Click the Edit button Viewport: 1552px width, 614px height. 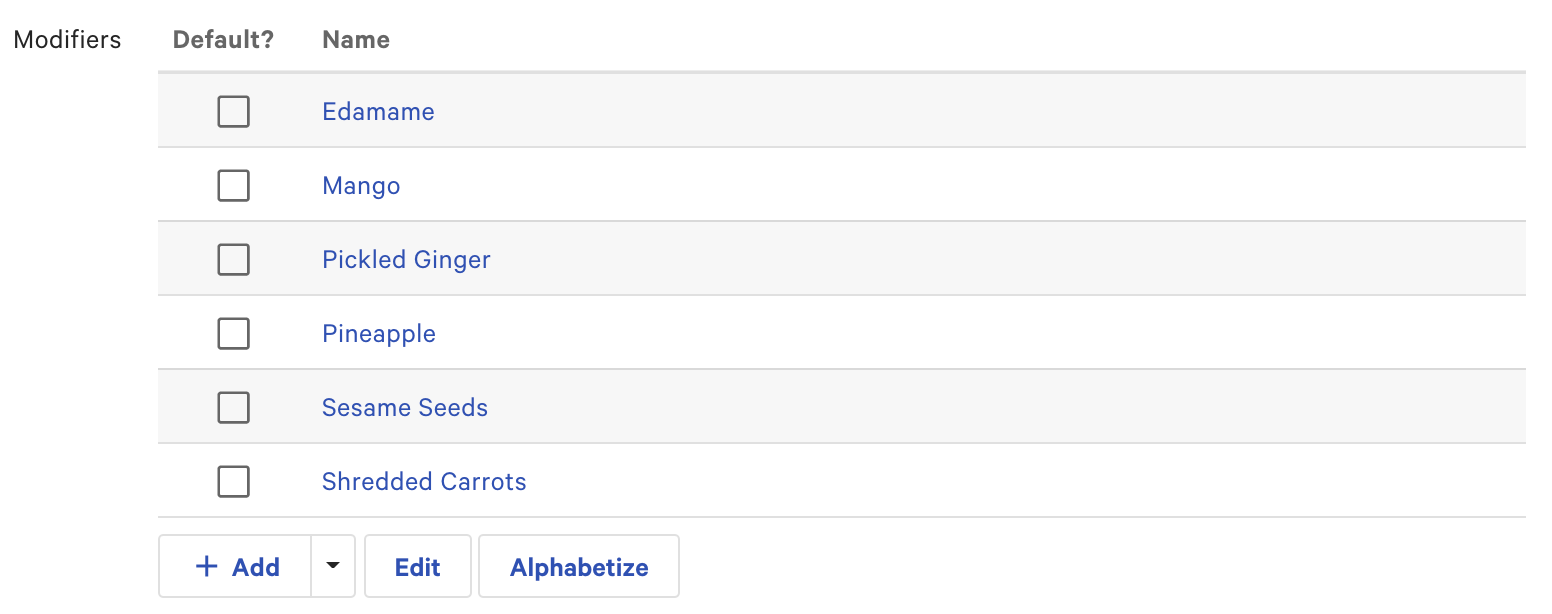pyautogui.click(x=418, y=566)
